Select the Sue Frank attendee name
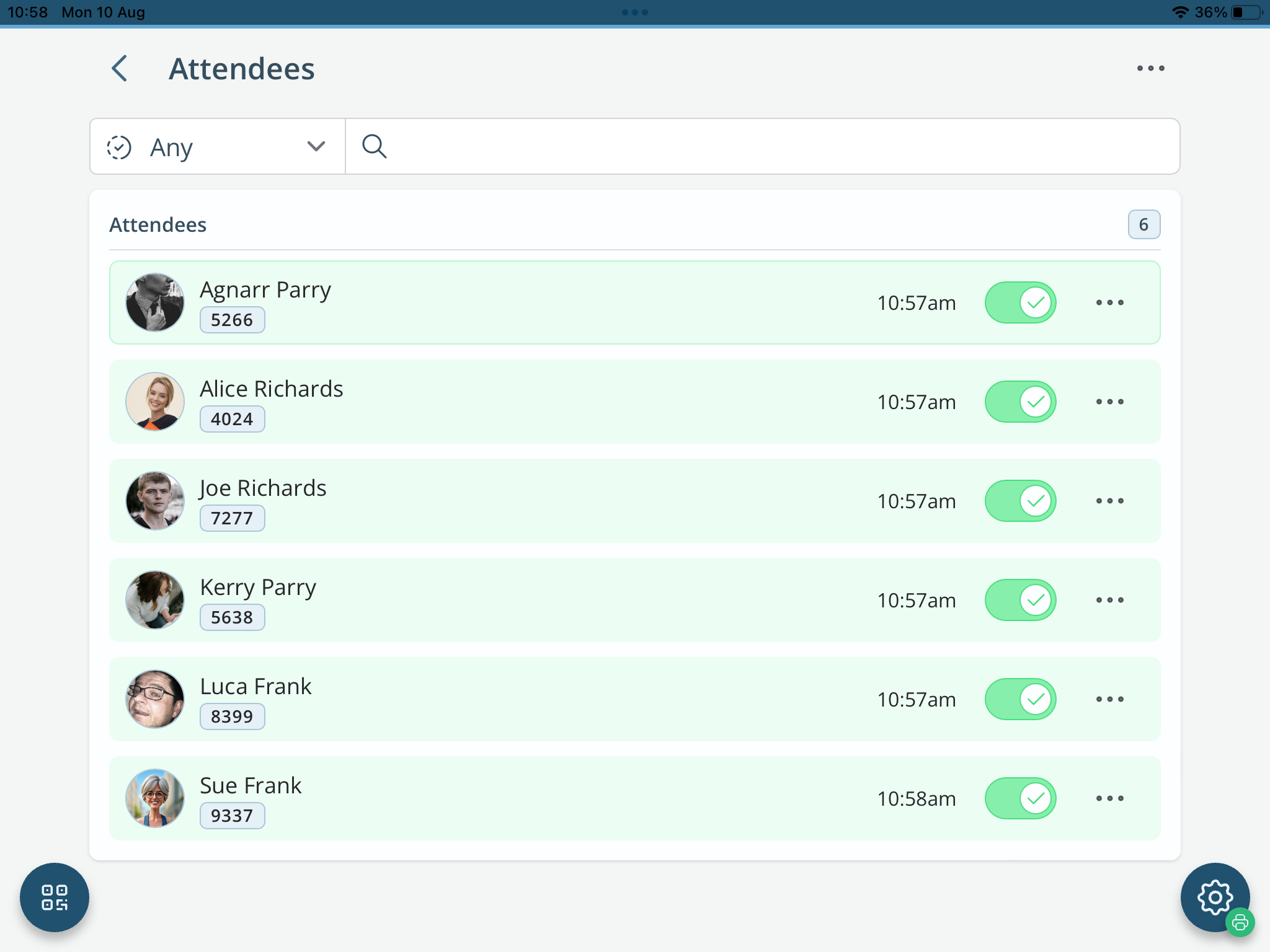The image size is (1270, 952). click(251, 785)
